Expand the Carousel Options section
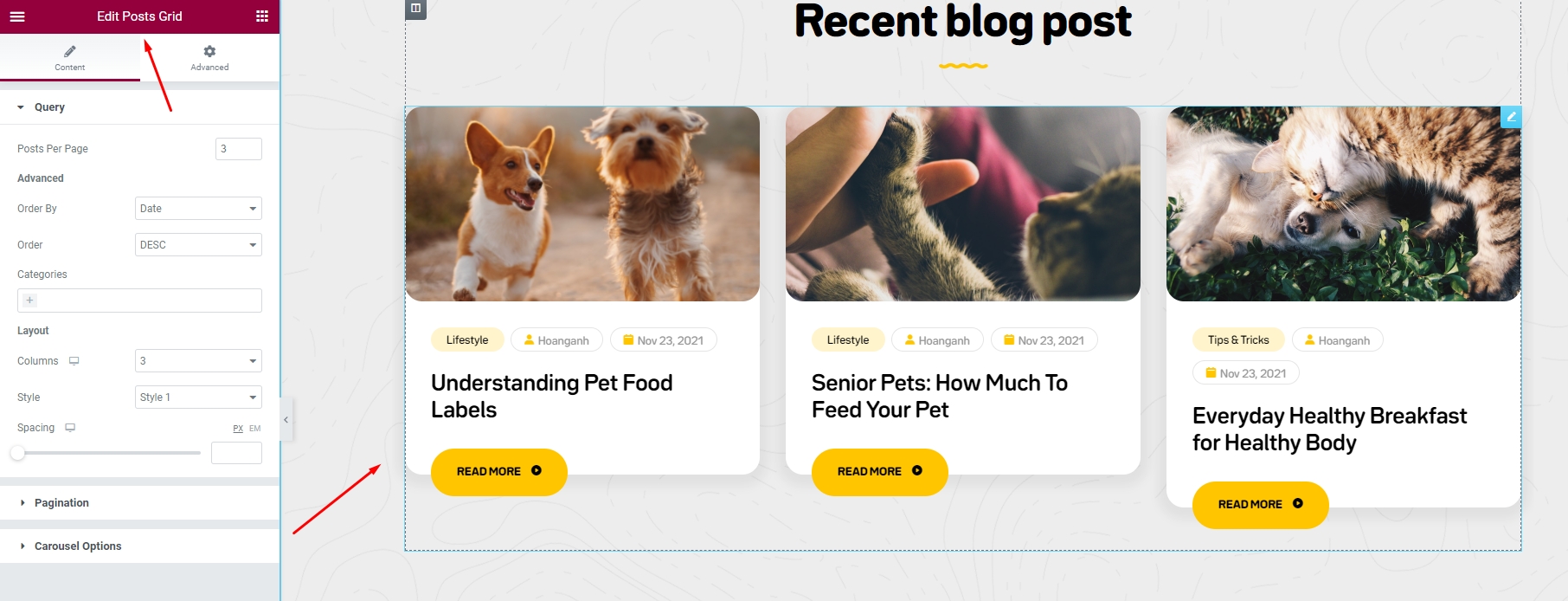 coord(78,546)
